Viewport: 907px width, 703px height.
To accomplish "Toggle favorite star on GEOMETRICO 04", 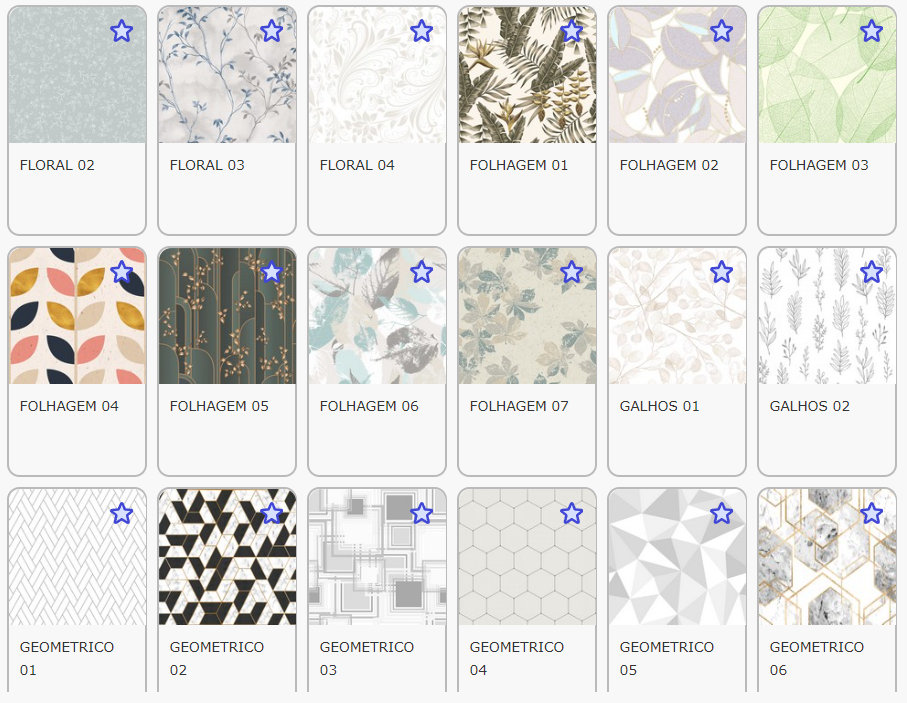I will 571,513.
